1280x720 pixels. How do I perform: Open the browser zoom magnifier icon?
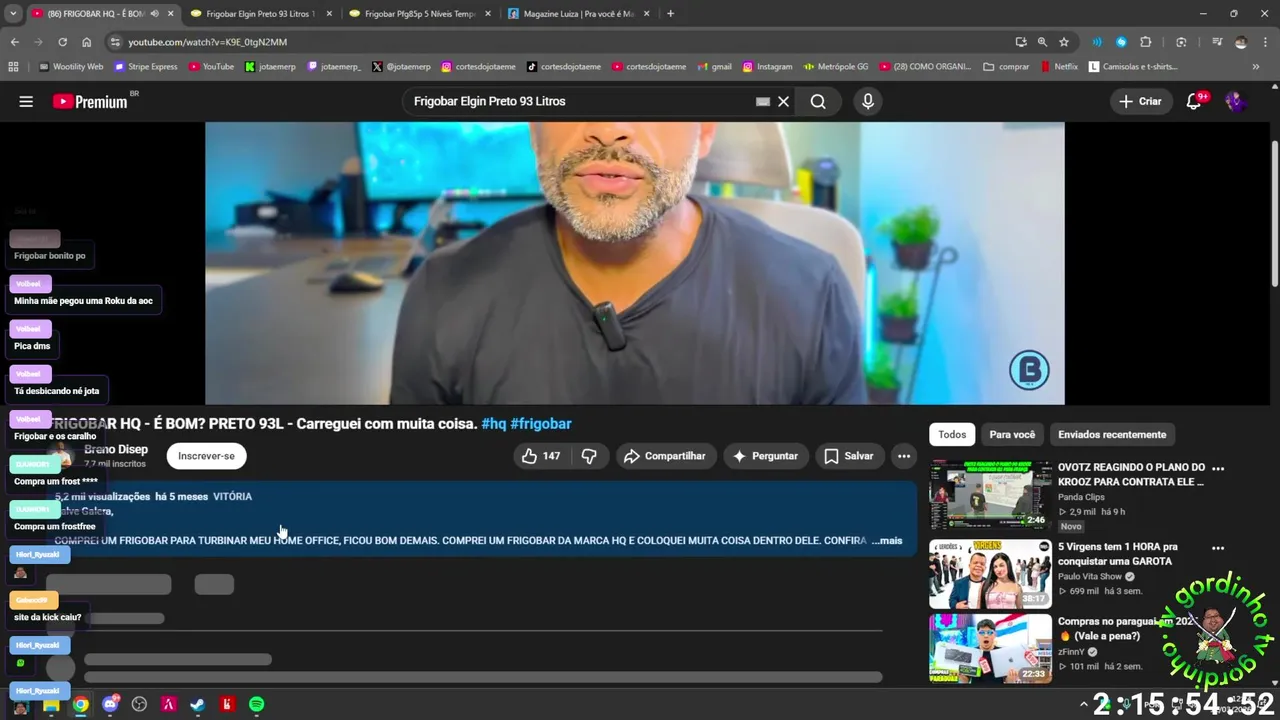1042,42
